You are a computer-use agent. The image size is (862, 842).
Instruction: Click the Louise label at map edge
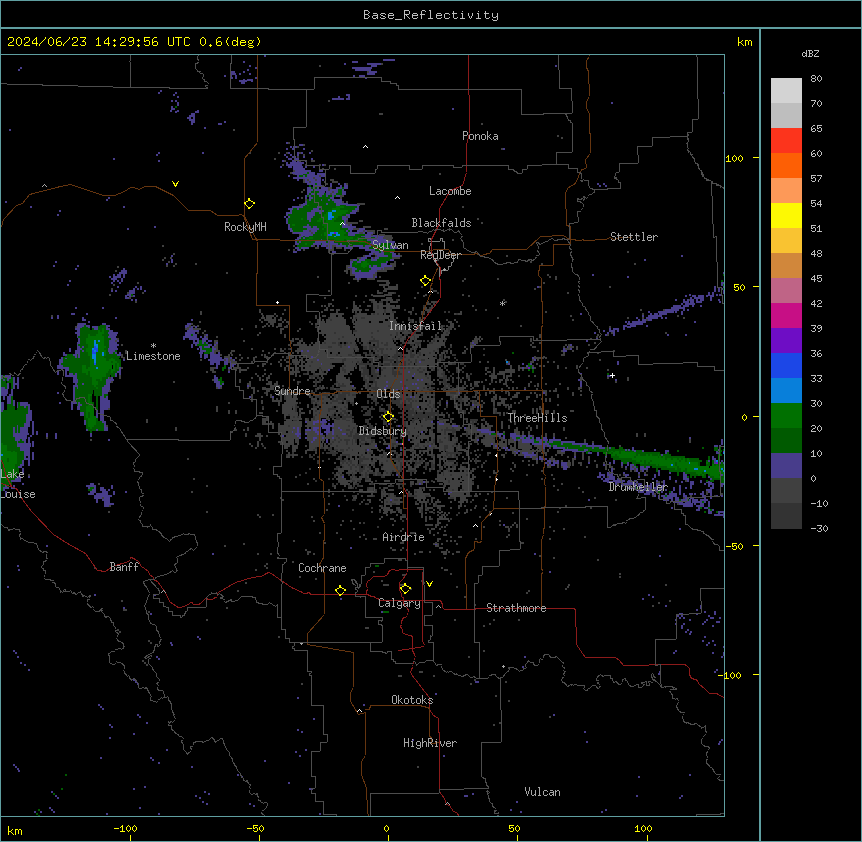(x=18, y=494)
